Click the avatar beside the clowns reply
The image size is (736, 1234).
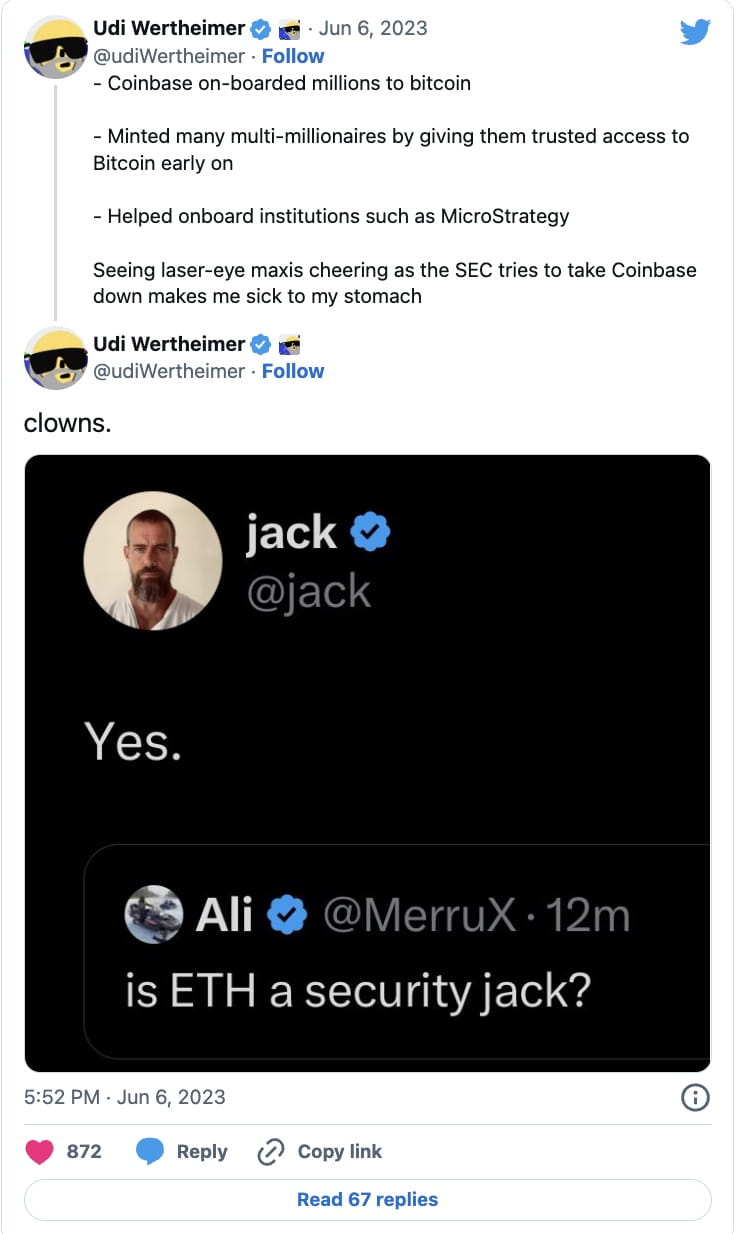pyautogui.click(x=56, y=356)
